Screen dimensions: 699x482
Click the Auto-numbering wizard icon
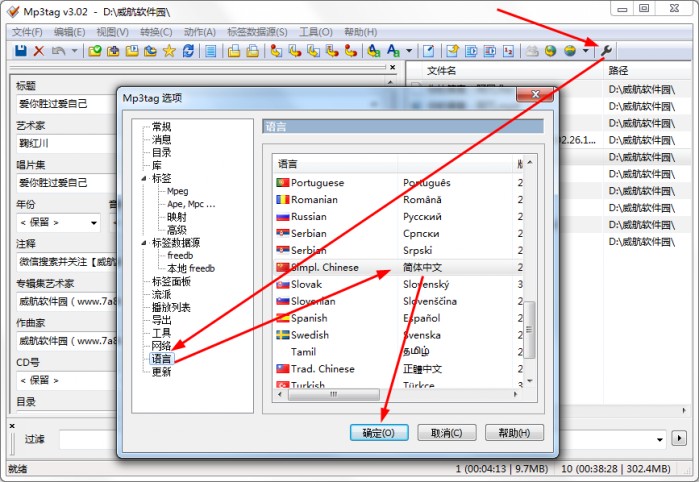click(509, 51)
